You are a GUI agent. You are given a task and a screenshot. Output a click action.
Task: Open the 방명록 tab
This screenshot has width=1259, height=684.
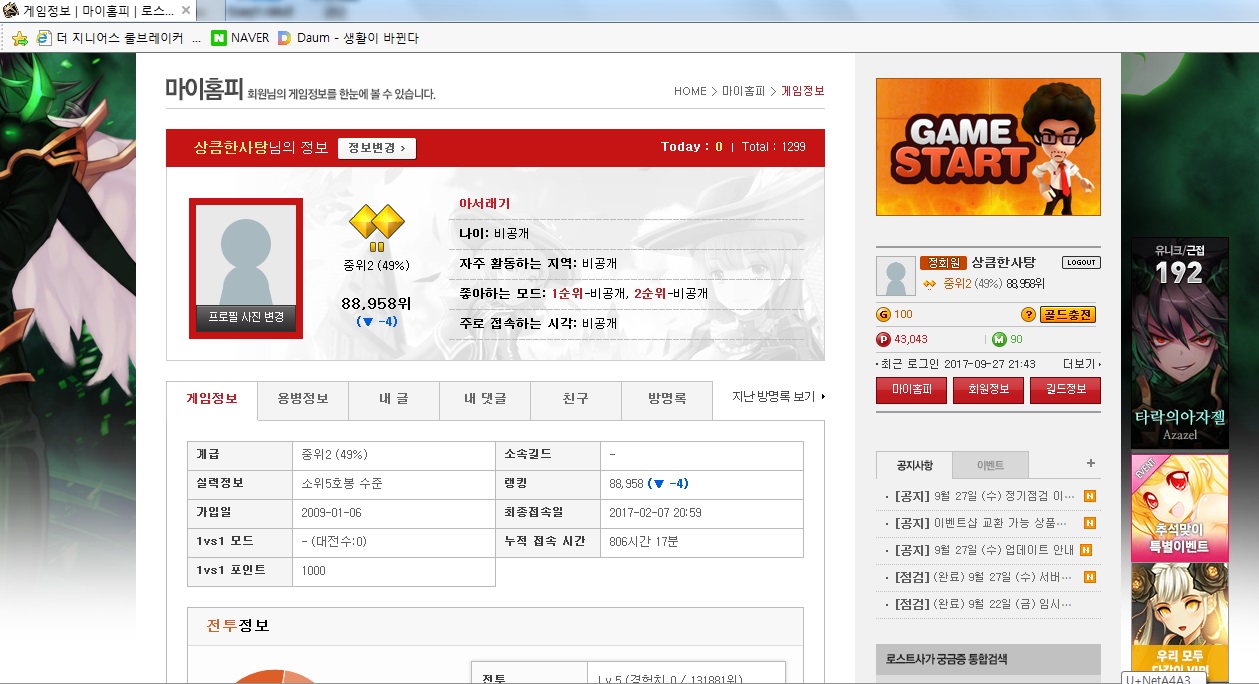tap(666, 399)
